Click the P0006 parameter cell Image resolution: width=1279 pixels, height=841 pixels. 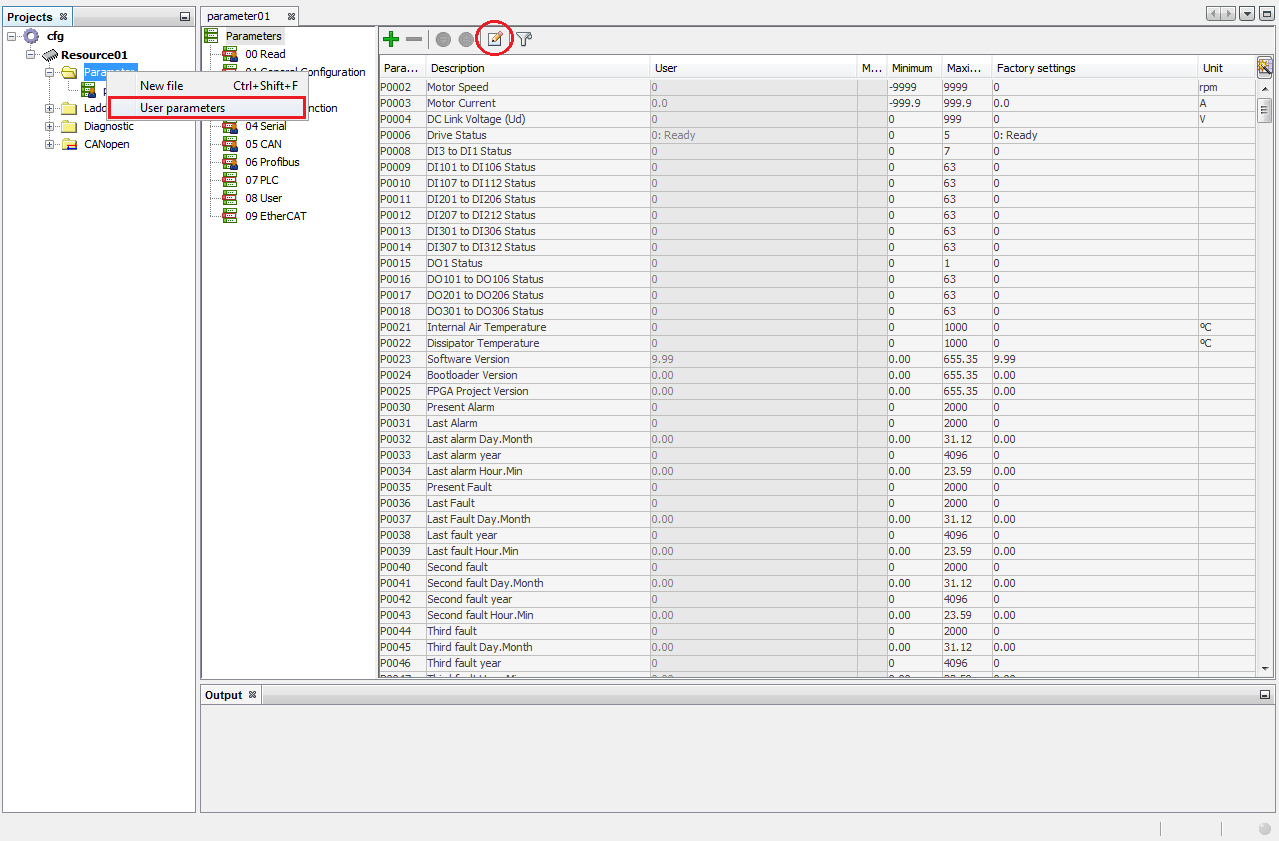tap(401, 135)
